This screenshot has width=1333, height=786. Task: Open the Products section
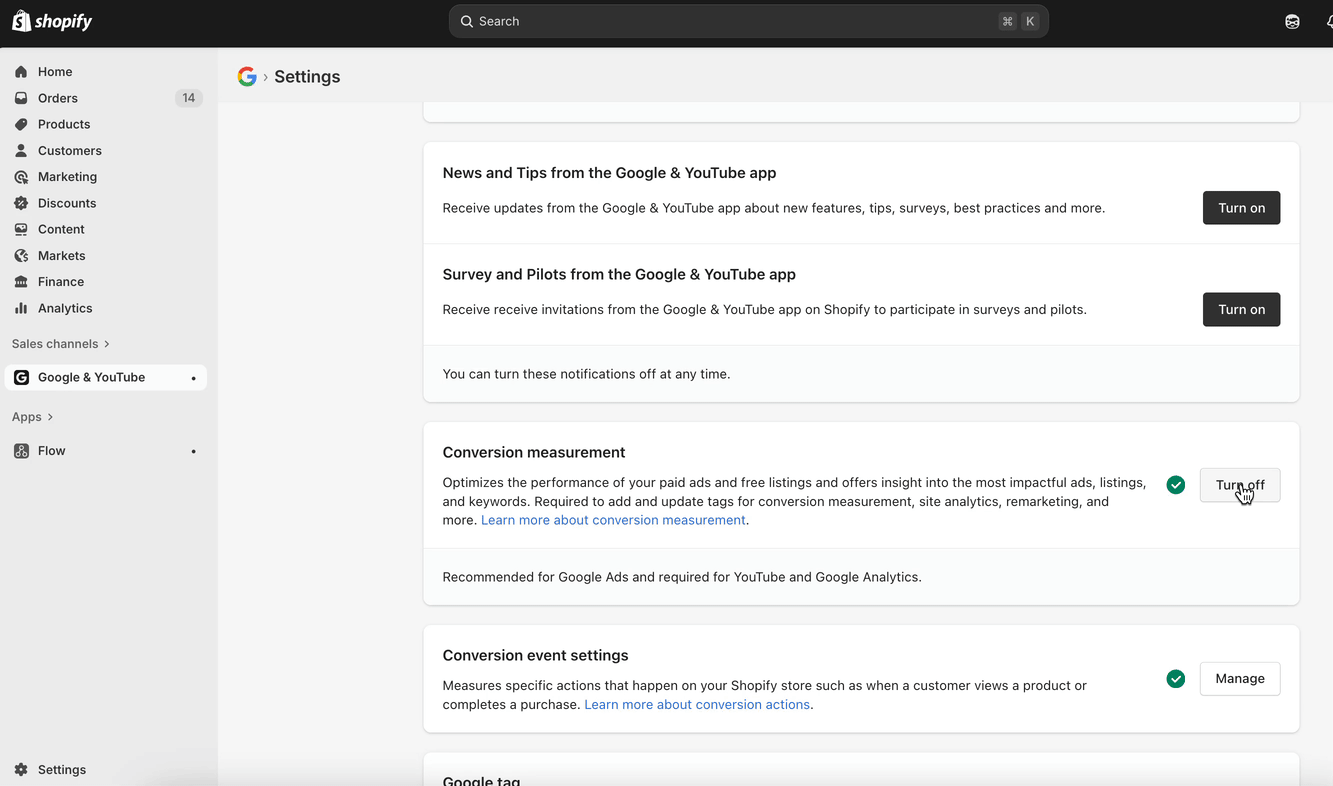pyautogui.click(x=64, y=123)
